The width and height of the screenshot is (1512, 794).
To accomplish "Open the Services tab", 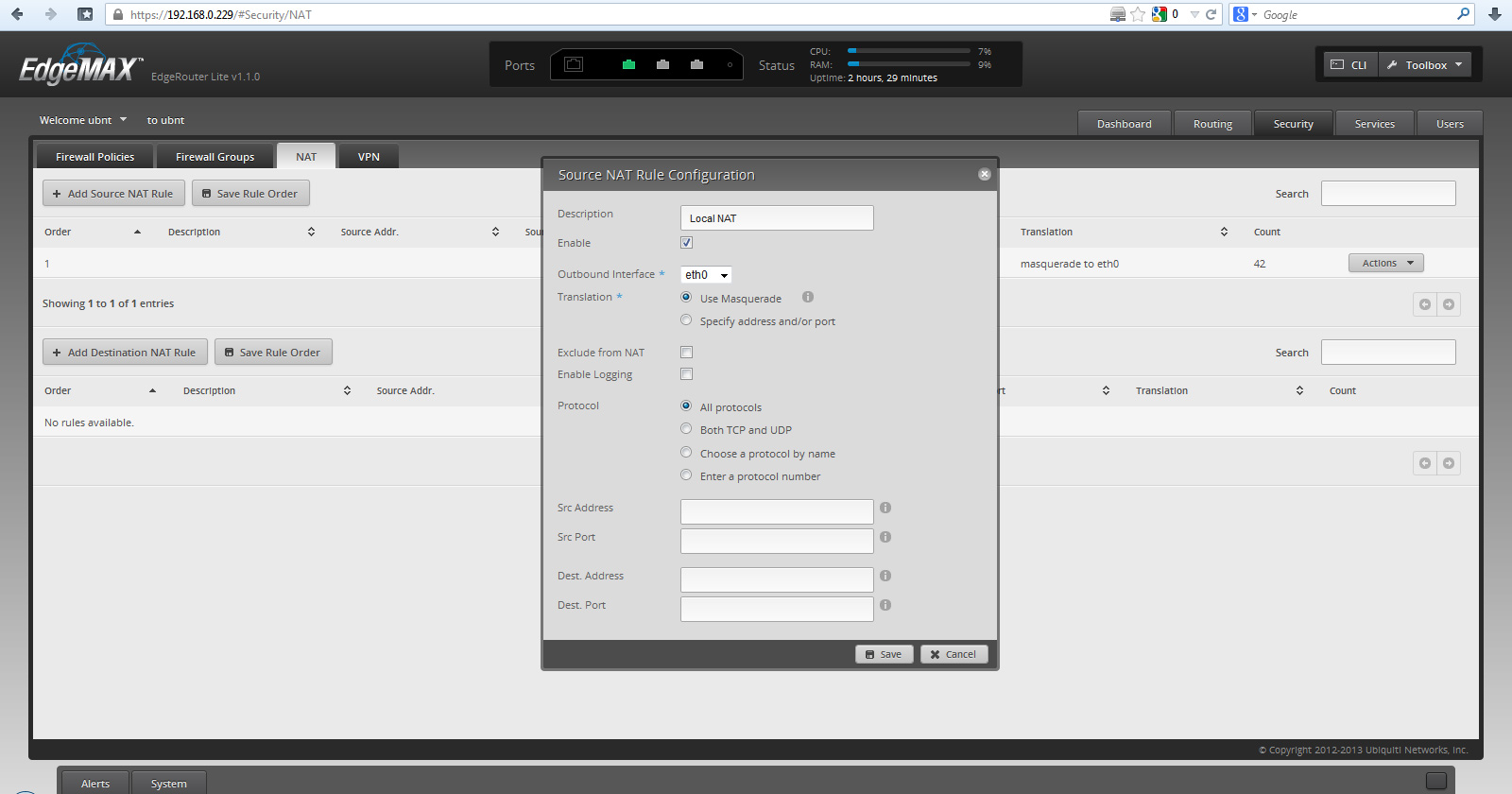I will point(1375,124).
